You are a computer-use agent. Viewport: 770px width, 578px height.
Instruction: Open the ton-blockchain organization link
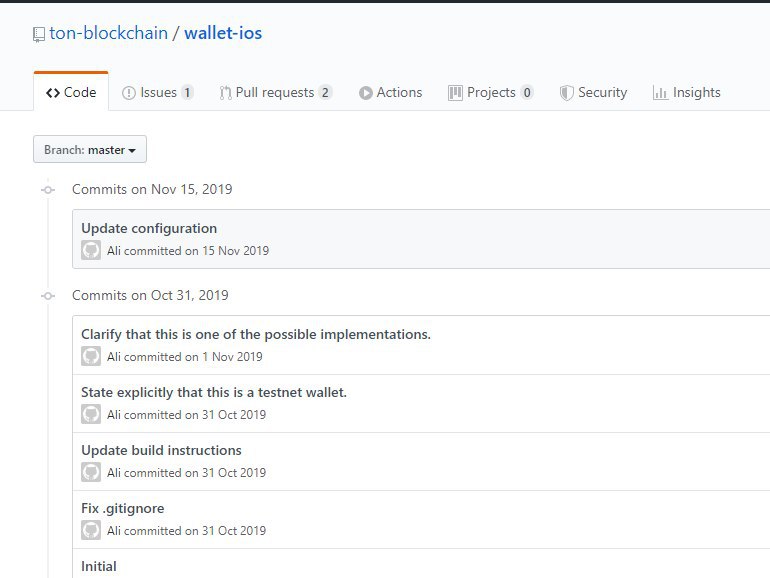[x=109, y=33]
